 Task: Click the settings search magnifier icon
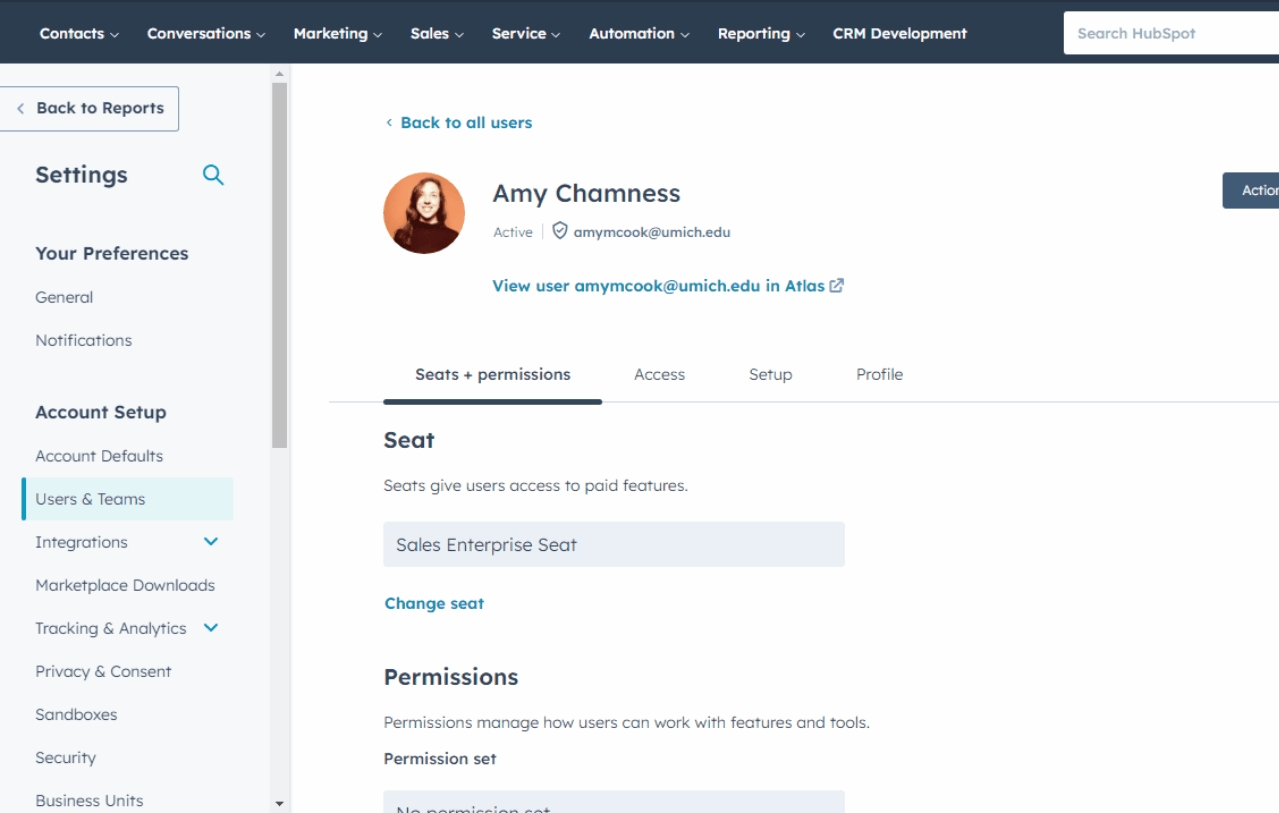(213, 175)
